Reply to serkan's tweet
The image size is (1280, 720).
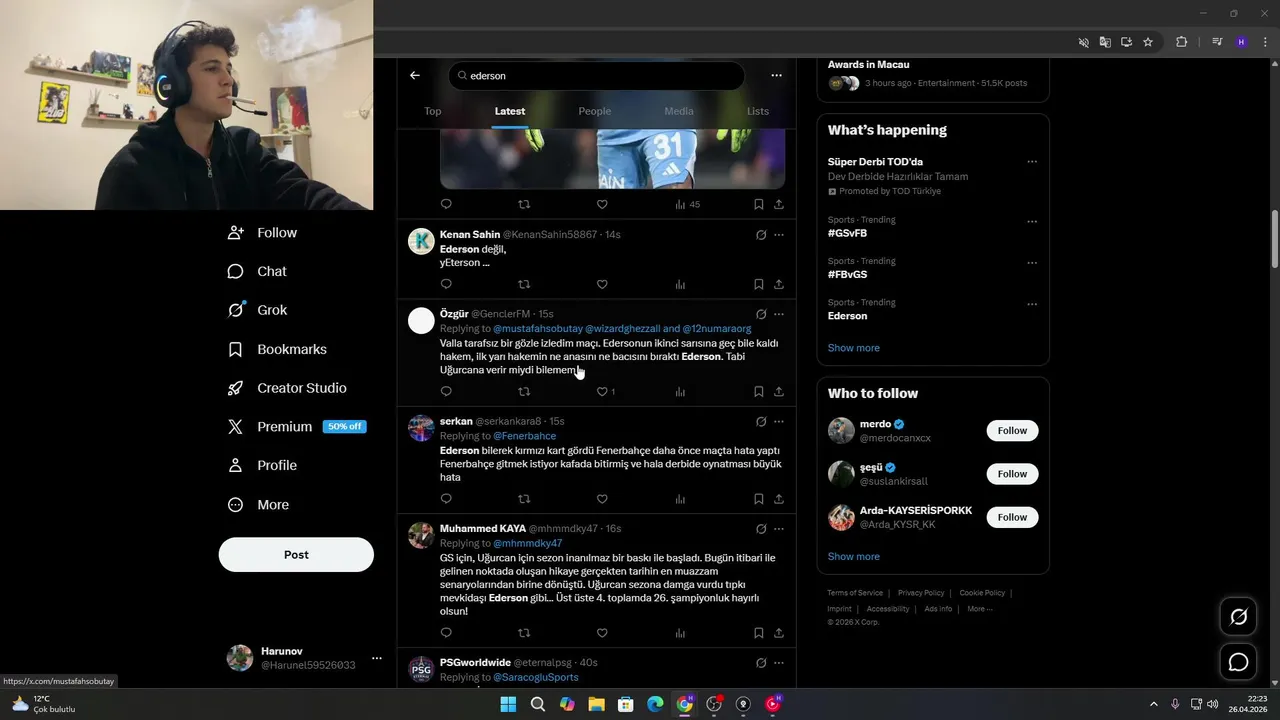click(x=446, y=498)
